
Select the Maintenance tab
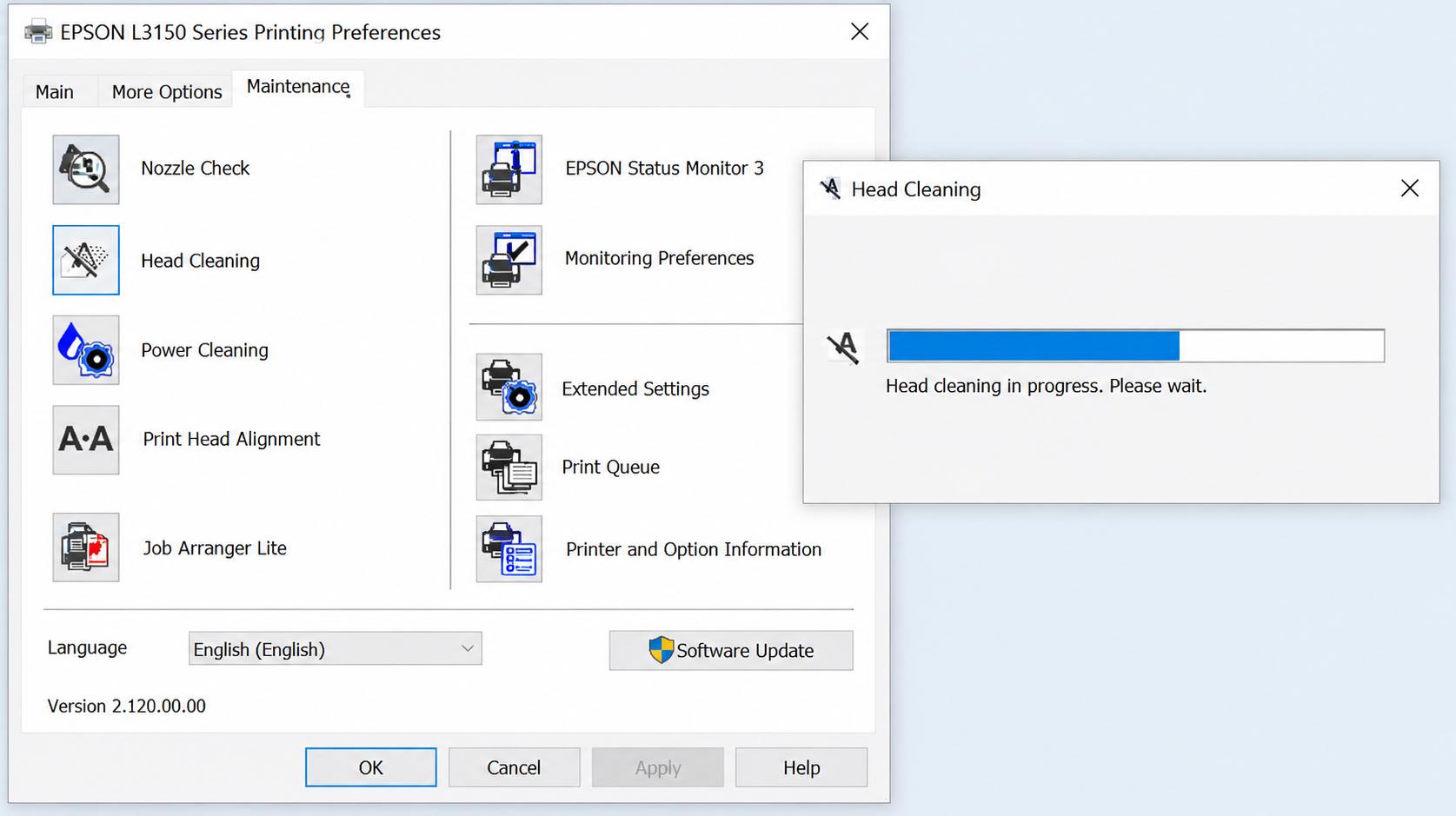pyautogui.click(x=298, y=87)
